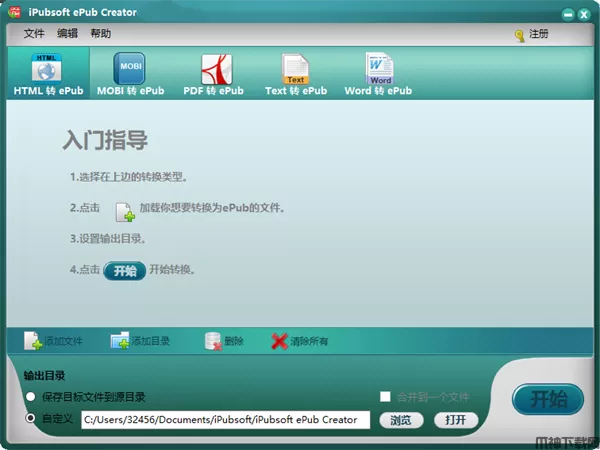This screenshot has height=450, width=600.
Task: Click the key icon next to 注册
Action: point(519,36)
